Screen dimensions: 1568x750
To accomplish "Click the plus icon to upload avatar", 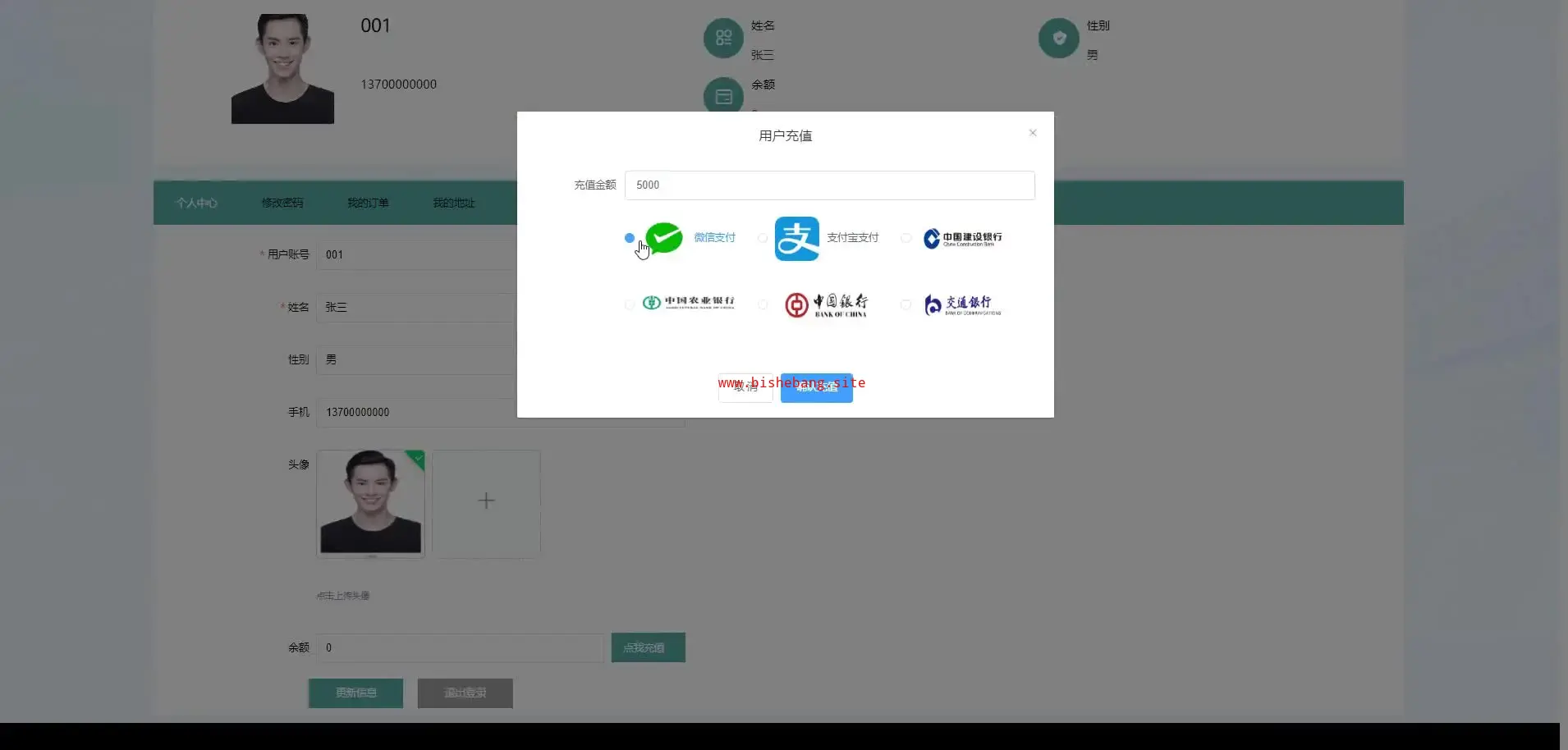I will 486,501.
